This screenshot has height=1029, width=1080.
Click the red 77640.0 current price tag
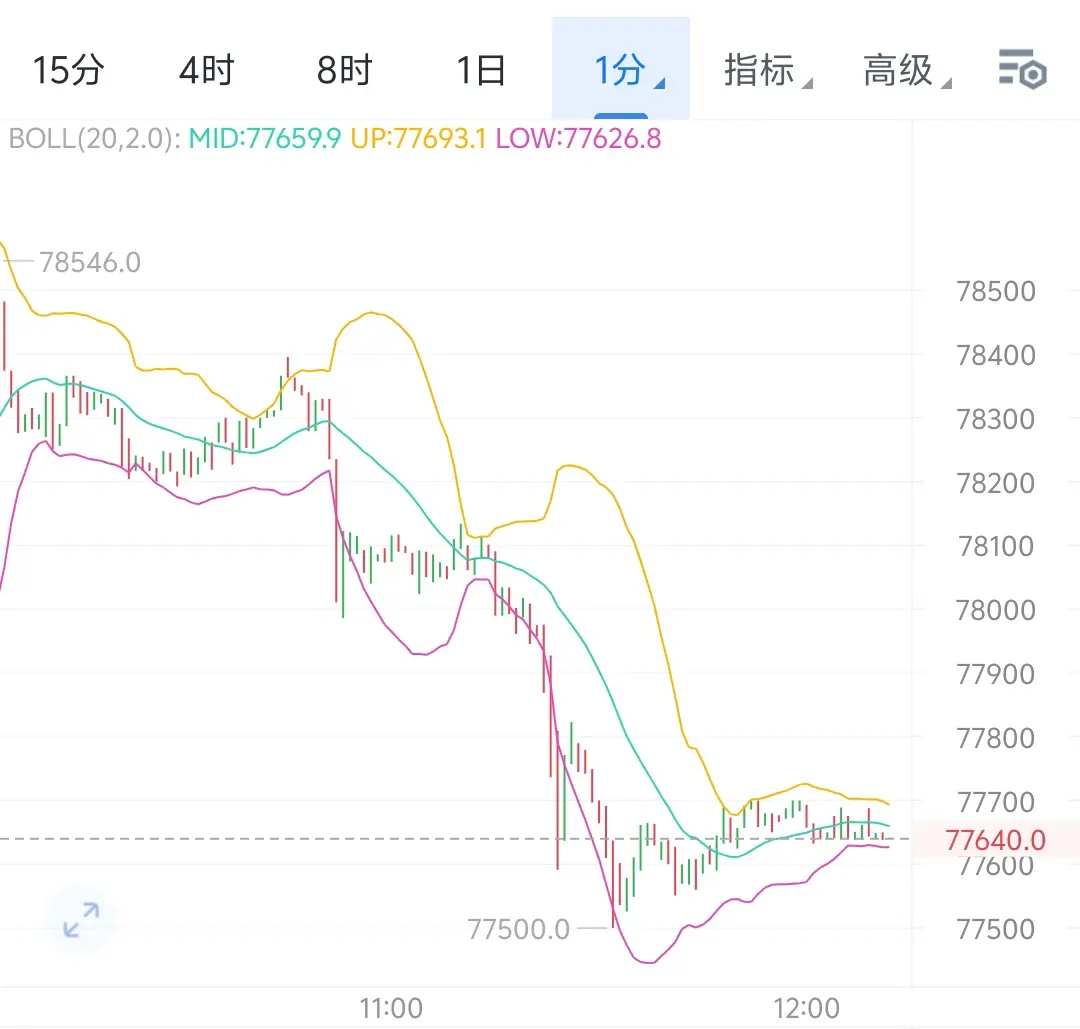(995, 840)
